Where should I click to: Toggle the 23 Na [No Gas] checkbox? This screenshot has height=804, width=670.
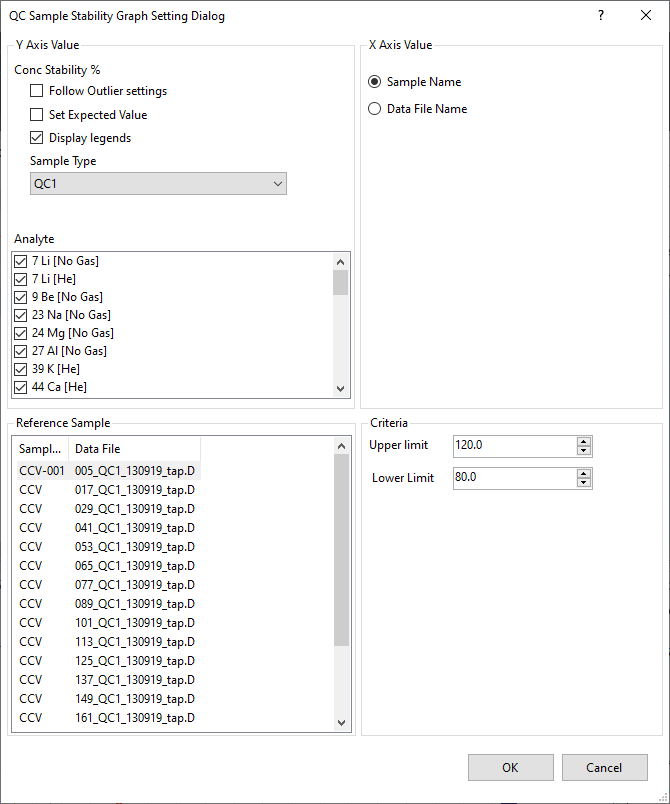21,315
